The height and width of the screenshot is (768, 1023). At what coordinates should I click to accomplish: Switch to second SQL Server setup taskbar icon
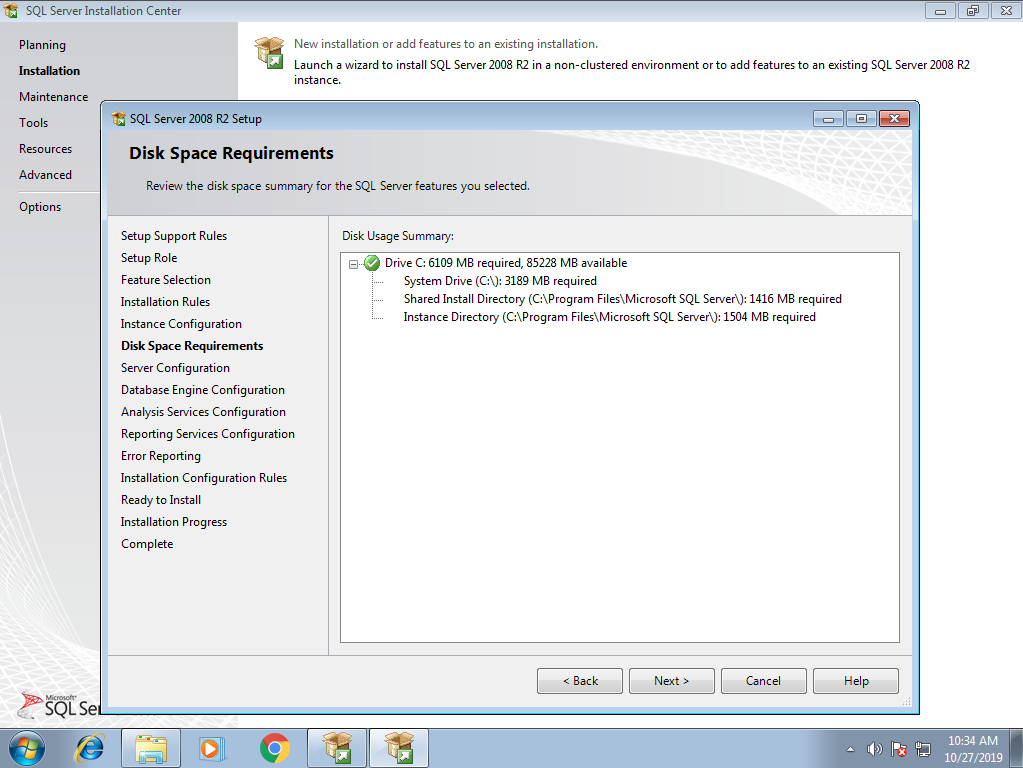pyautogui.click(x=399, y=748)
